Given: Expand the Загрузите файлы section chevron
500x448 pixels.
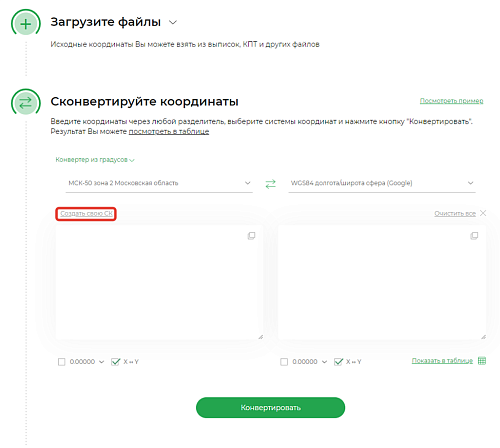Looking at the screenshot, I should 173,23.
